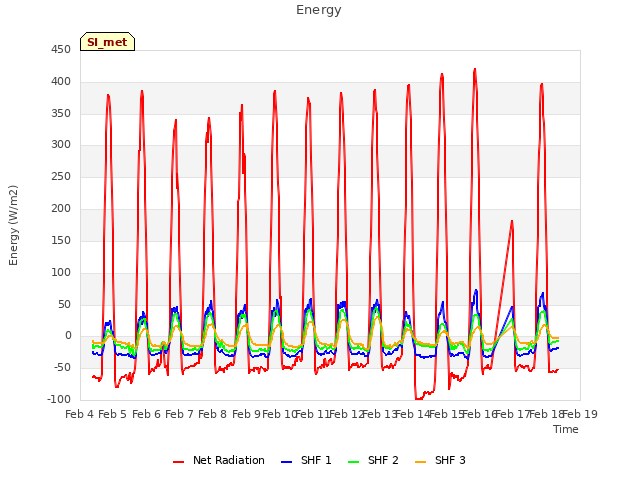The height and width of the screenshot is (480, 640).
Task: Click the Energy chart title
Action: coord(319,10)
